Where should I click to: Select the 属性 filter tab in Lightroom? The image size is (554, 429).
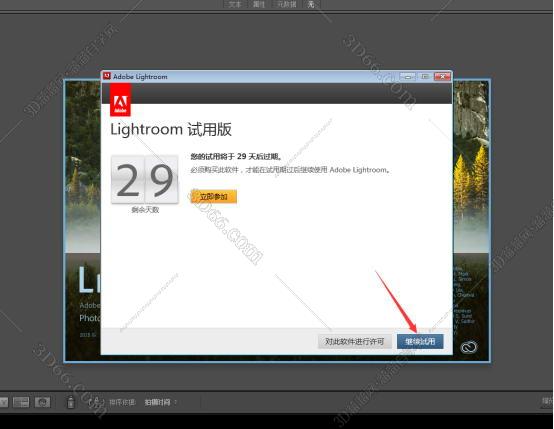pos(259,4)
